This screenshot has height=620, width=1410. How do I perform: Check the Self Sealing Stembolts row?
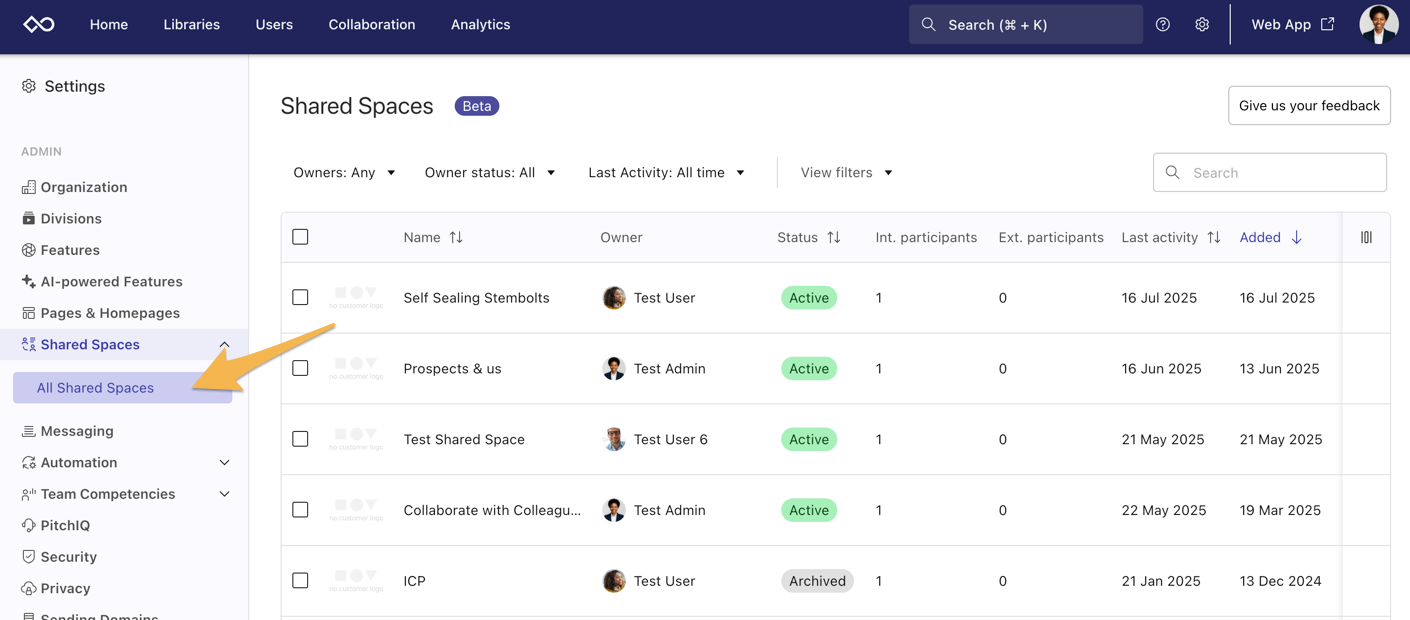(300, 297)
